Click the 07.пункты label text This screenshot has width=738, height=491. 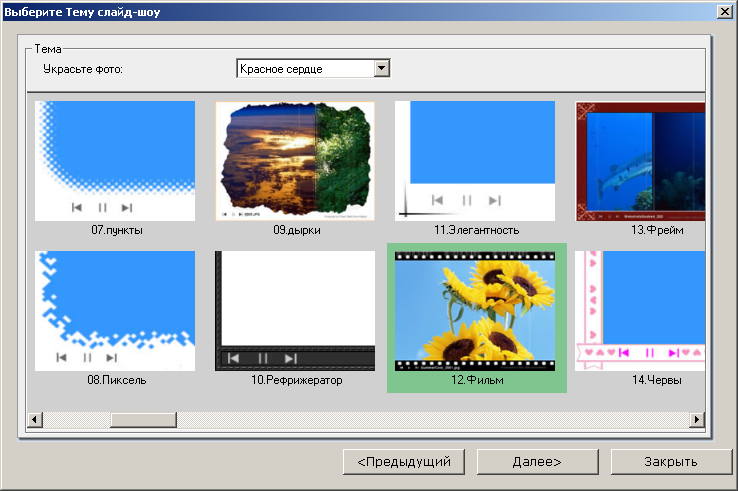(117, 230)
